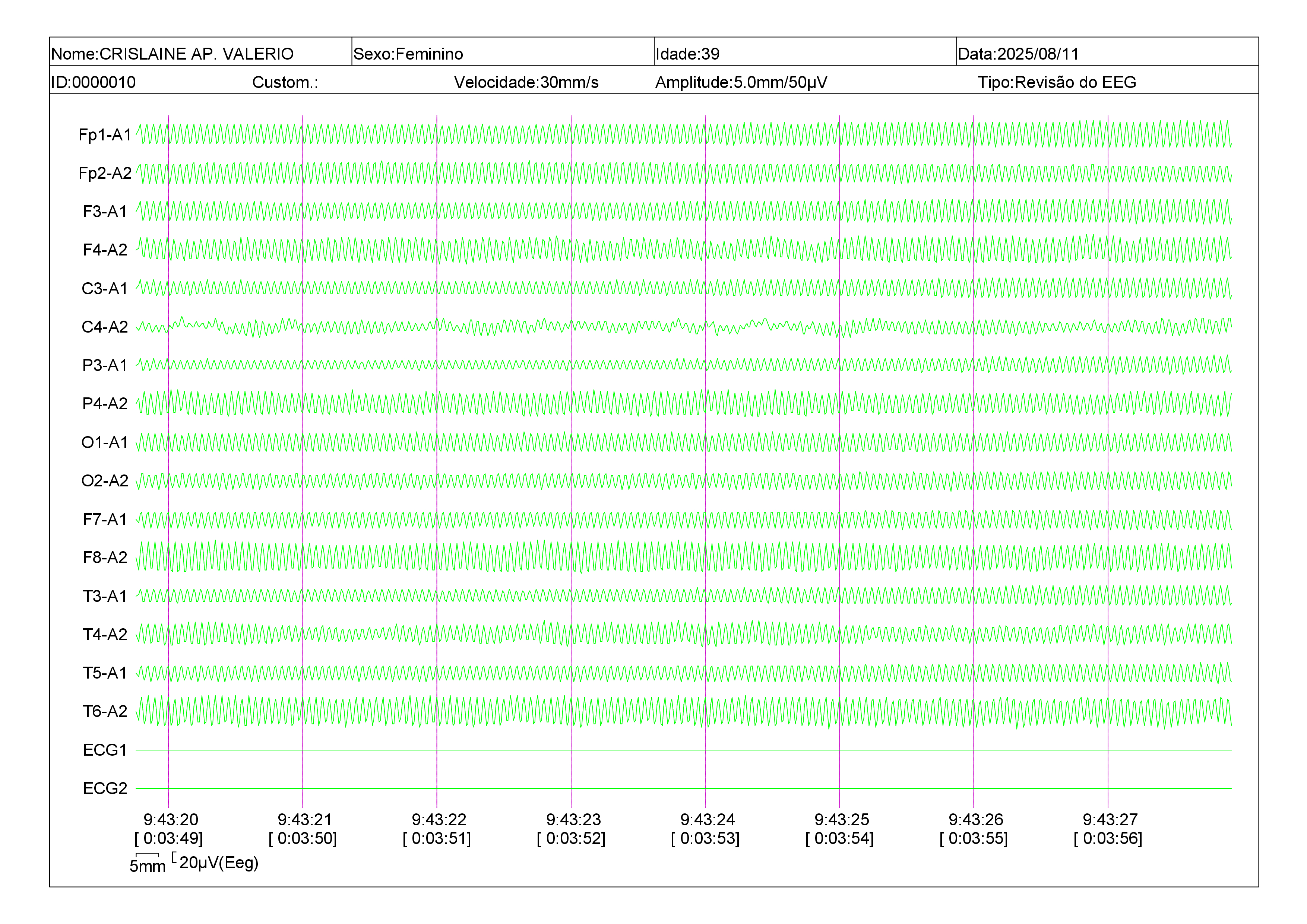Select the C4-A2 channel label
The width and height of the screenshot is (1307, 924).
pos(105,327)
